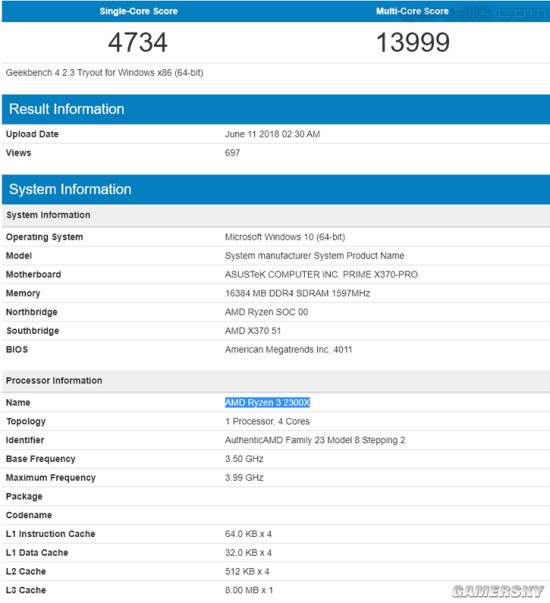Click the Southbridge value AMD X370 51
The width and height of the screenshot is (550, 603).
pyautogui.click(x=253, y=331)
